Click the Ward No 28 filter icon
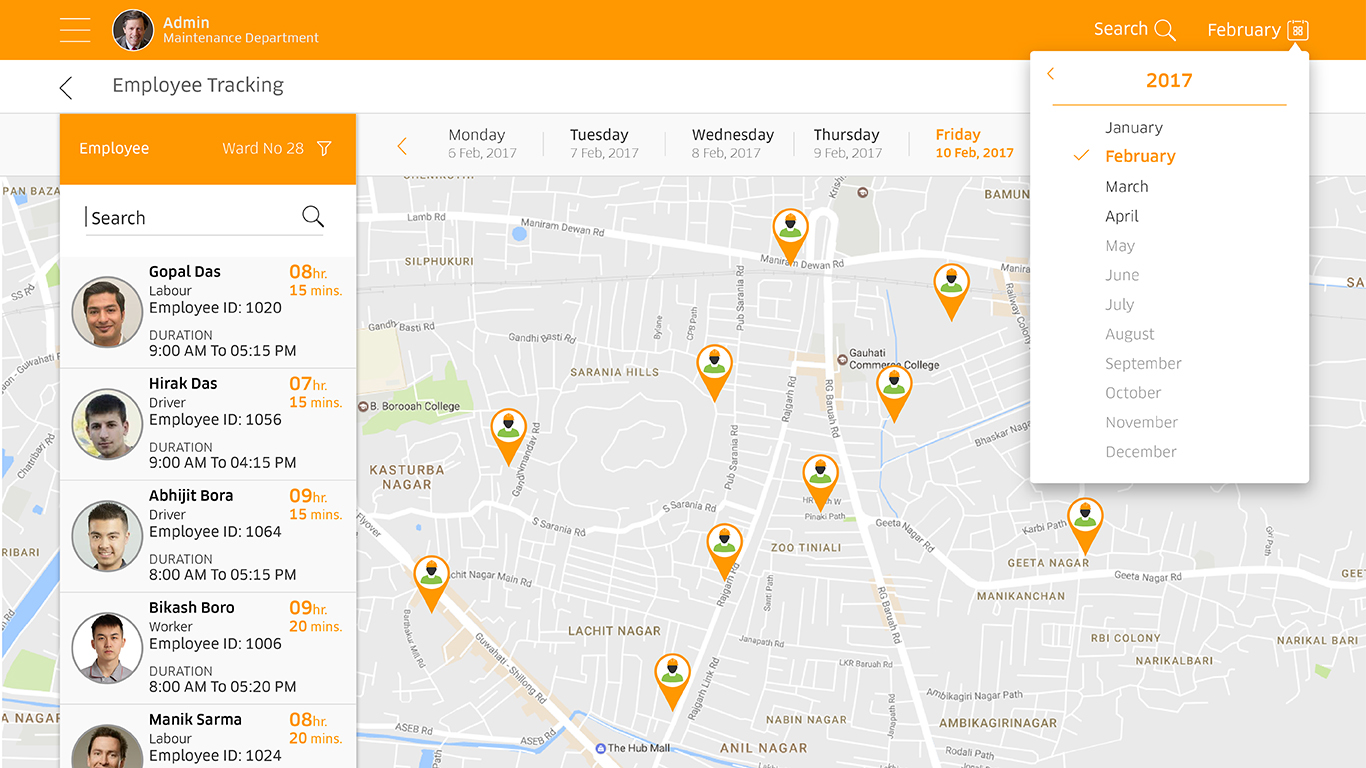The height and width of the screenshot is (768, 1366). coord(324,149)
